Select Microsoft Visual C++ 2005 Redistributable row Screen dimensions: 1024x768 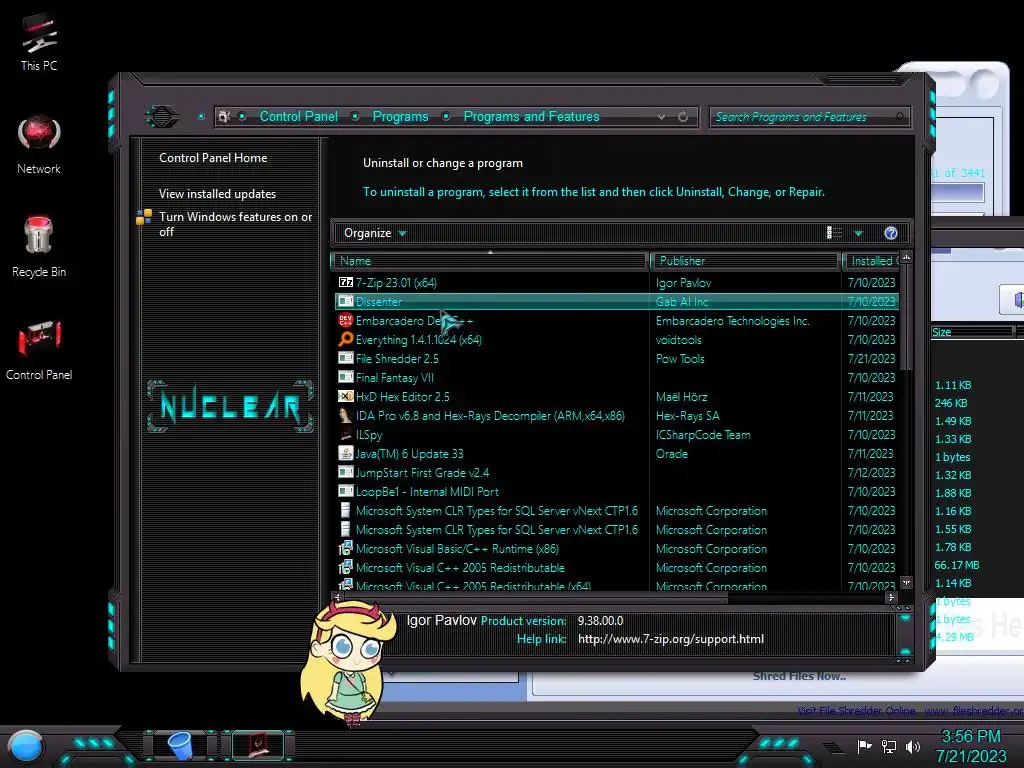[616, 568]
